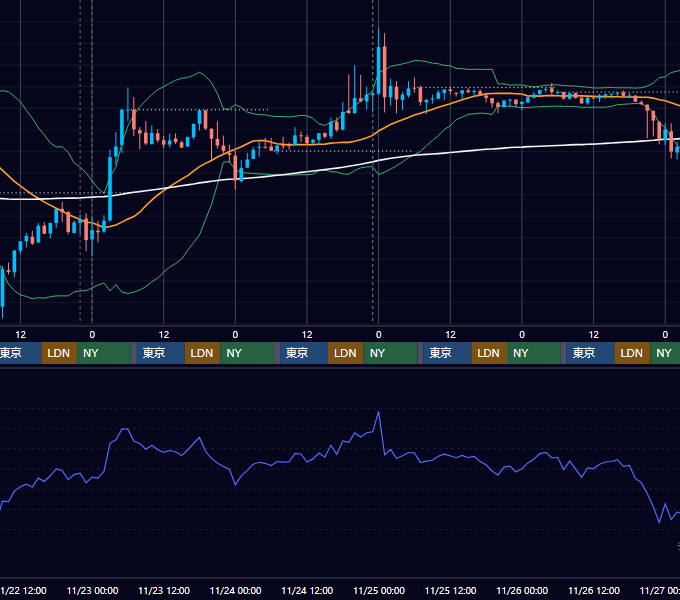
Task: Click the 11/23 12:00 date label
Action: coord(164,590)
